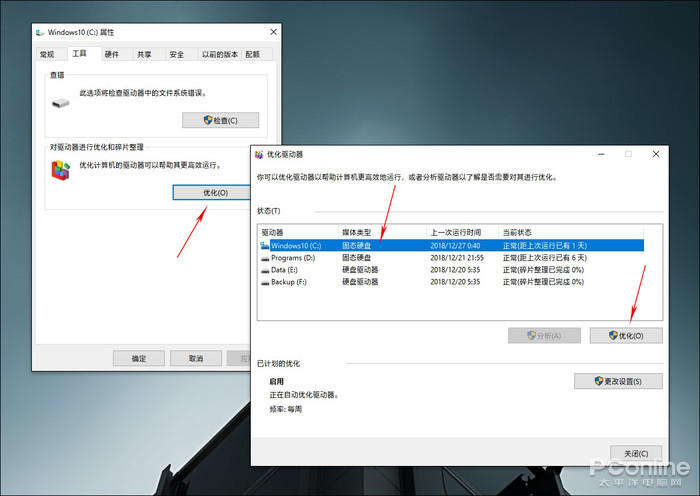700x496 pixels.
Task: Click 硬盘驱动器 media type for Data (E:)
Action: click(360, 270)
